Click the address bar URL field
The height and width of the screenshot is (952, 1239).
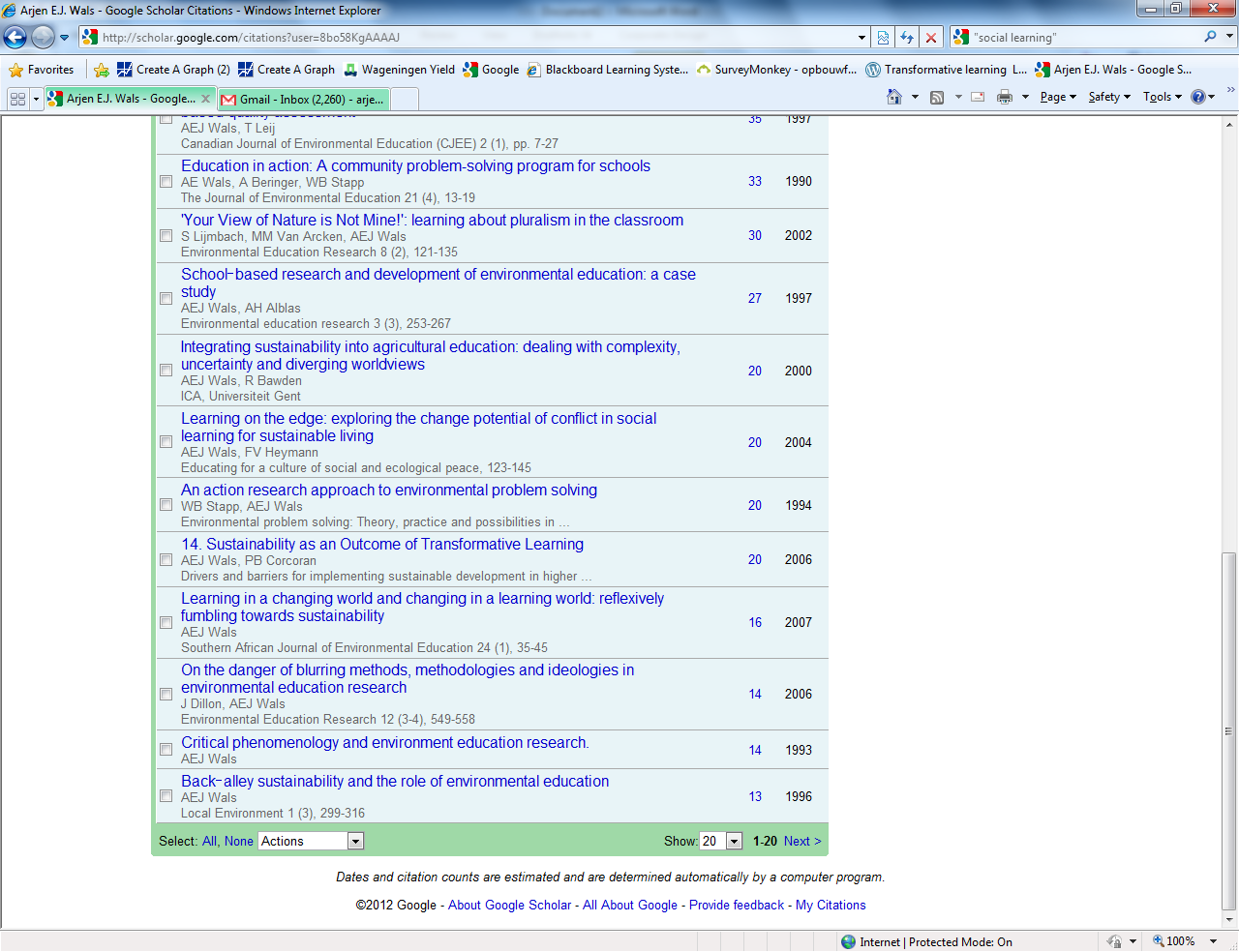(x=474, y=38)
